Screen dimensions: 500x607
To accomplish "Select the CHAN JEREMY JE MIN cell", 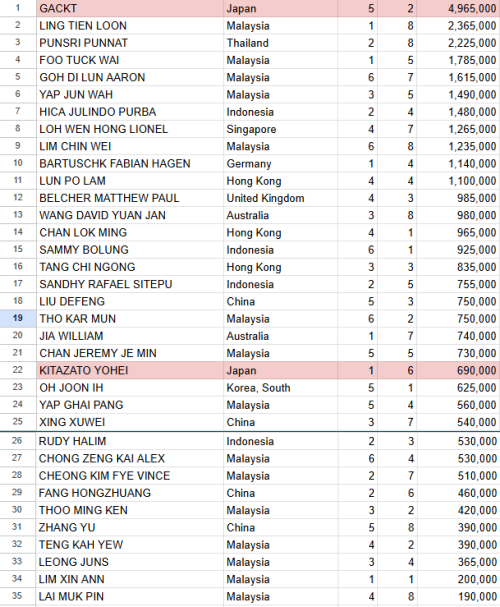I will click(130, 353).
